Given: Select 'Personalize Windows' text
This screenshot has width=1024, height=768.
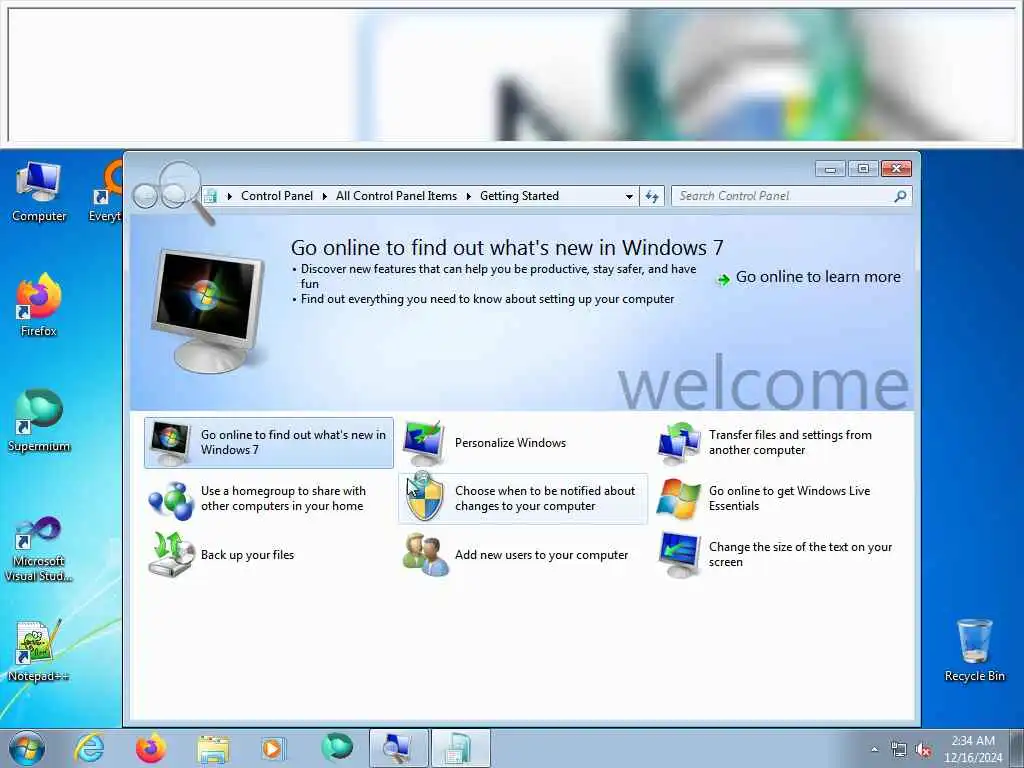Looking at the screenshot, I should click(510, 443).
